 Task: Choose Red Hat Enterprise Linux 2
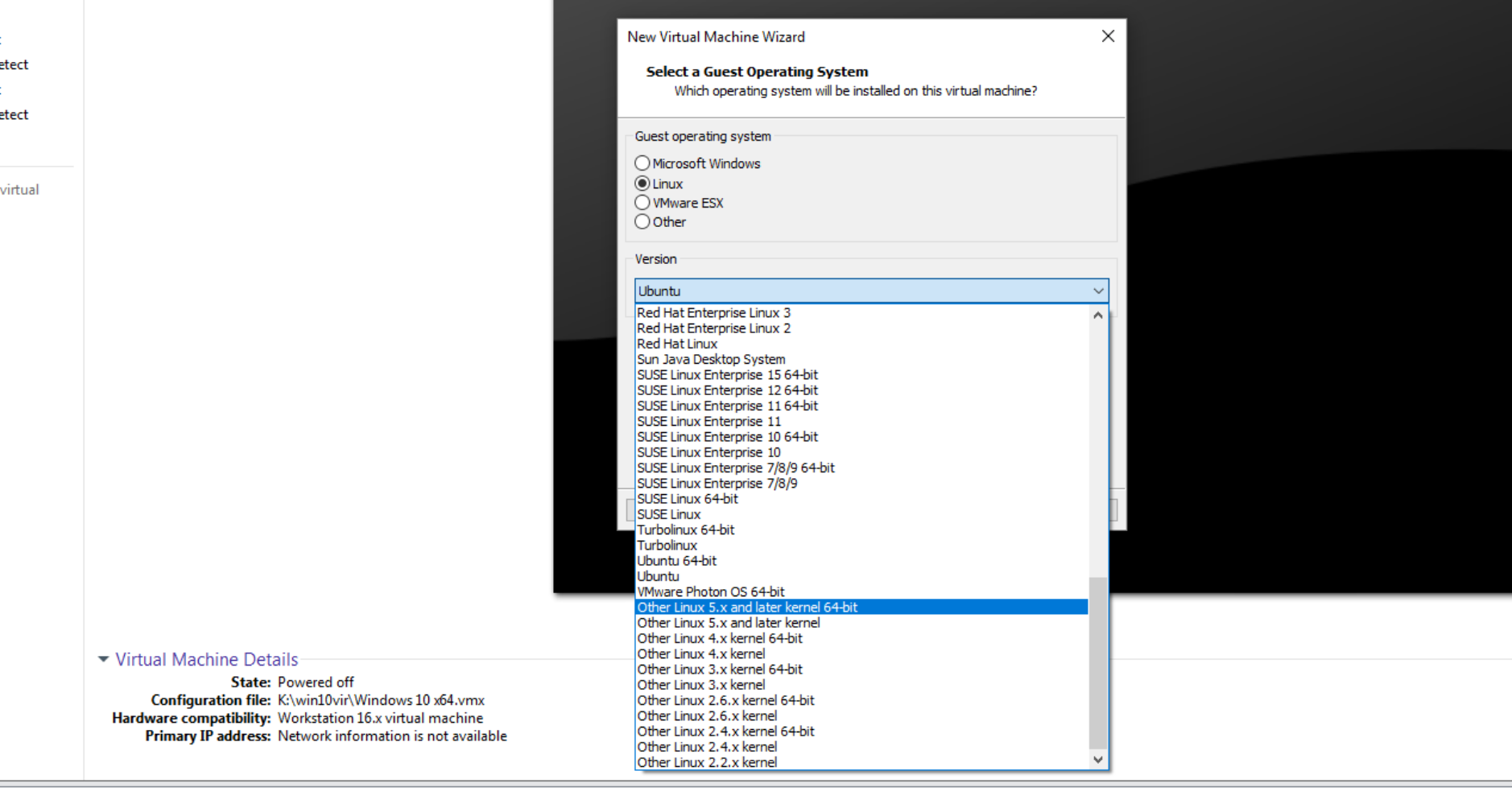861,328
